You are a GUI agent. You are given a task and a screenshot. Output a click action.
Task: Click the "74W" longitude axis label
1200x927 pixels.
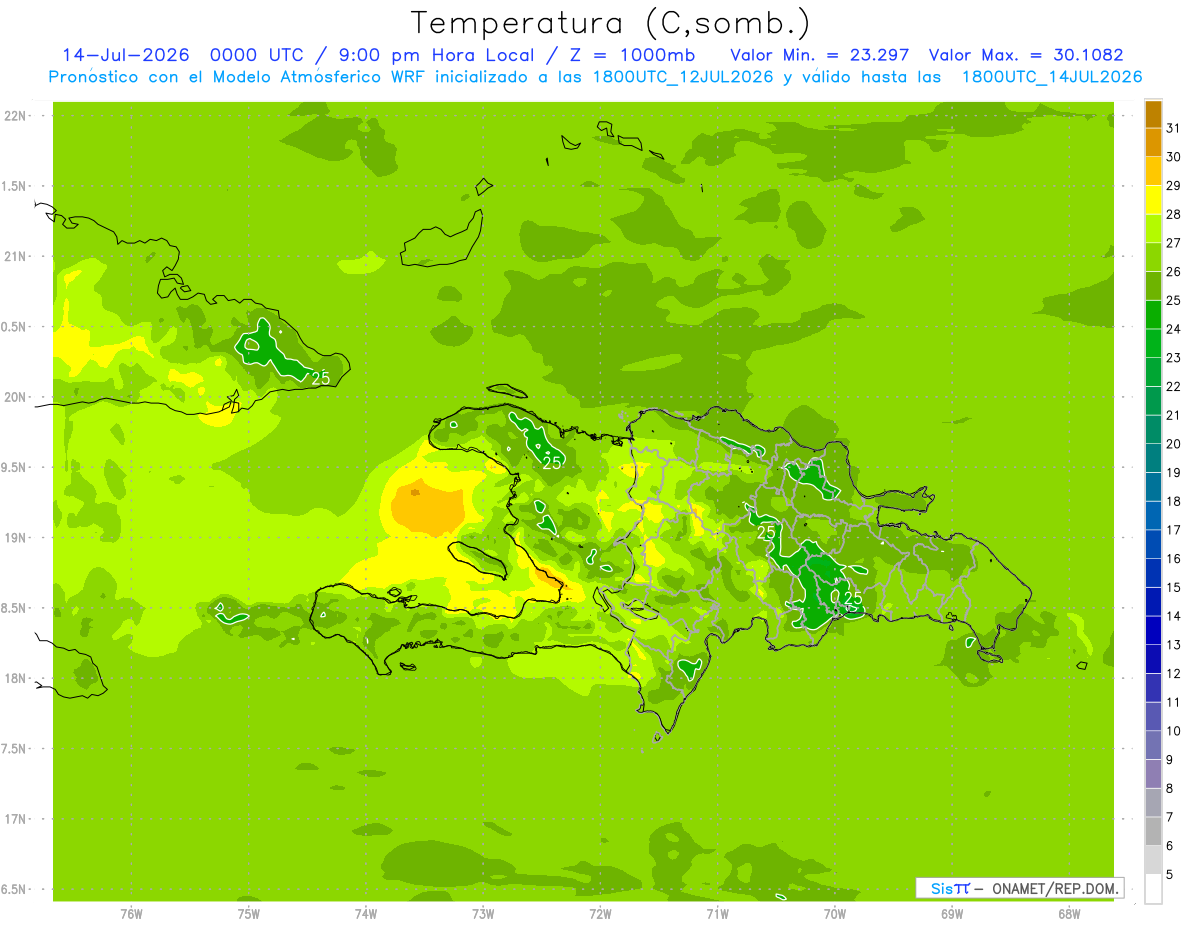[366, 914]
